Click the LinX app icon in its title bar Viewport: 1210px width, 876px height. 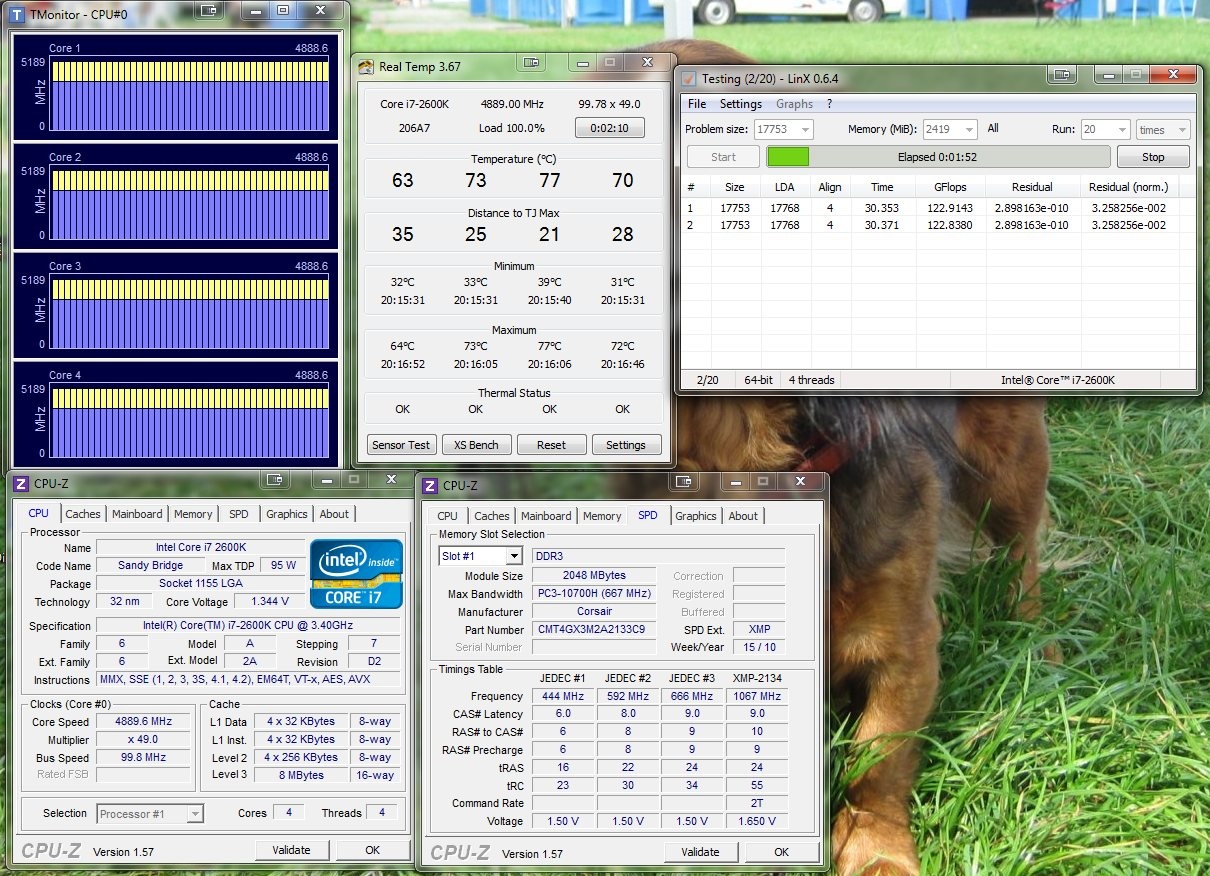click(689, 78)
